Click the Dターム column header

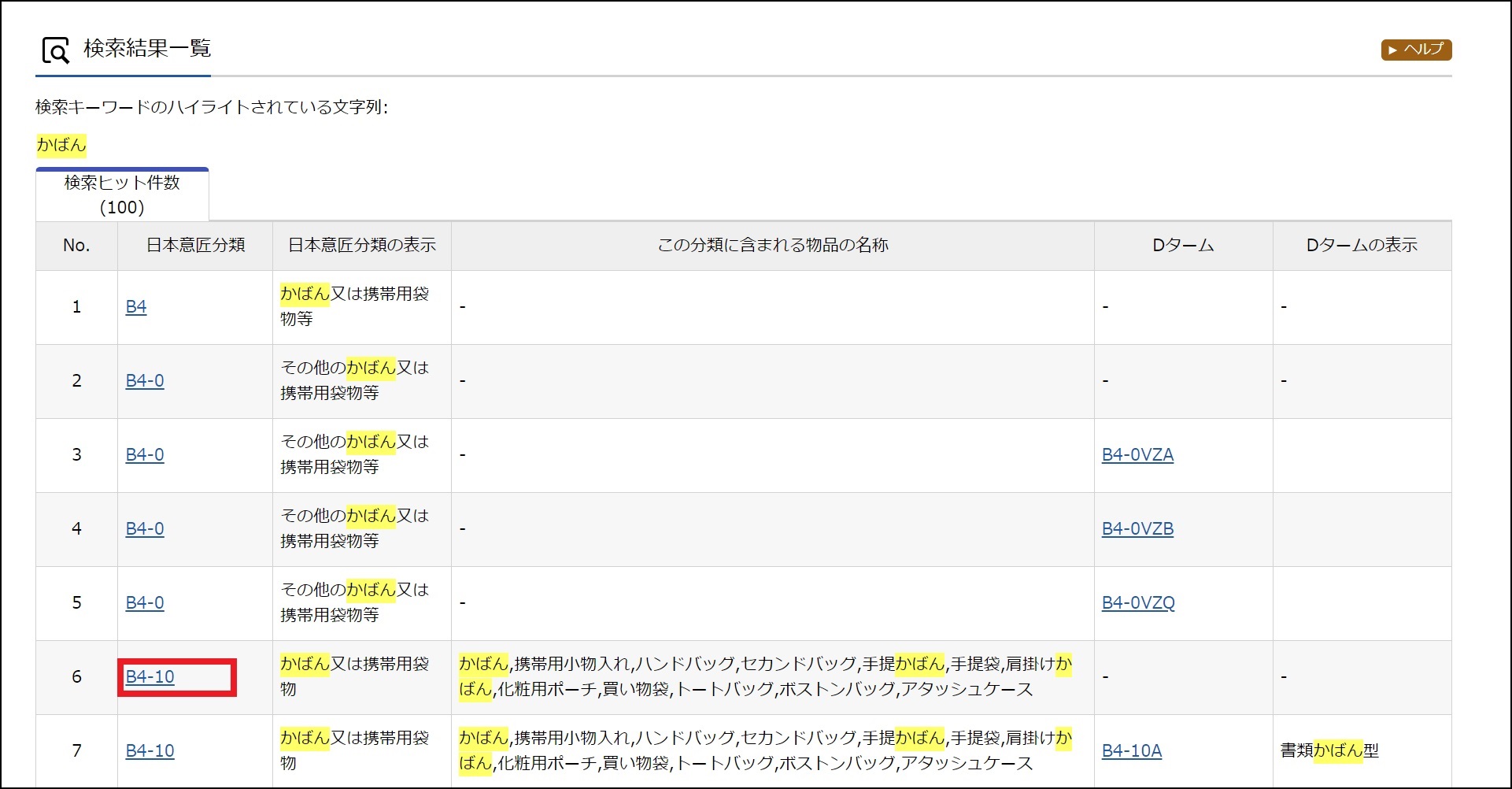[x=1183, y=246]
